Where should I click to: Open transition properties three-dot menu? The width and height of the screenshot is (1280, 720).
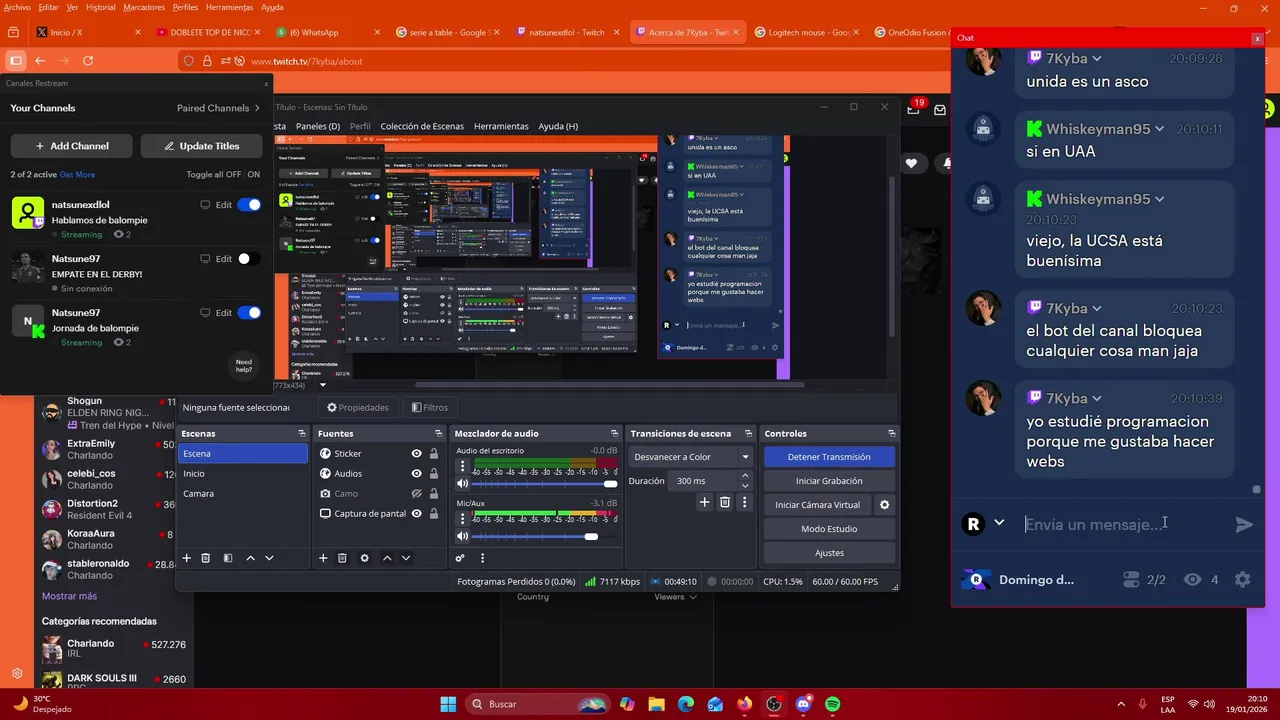click(744, 503)
